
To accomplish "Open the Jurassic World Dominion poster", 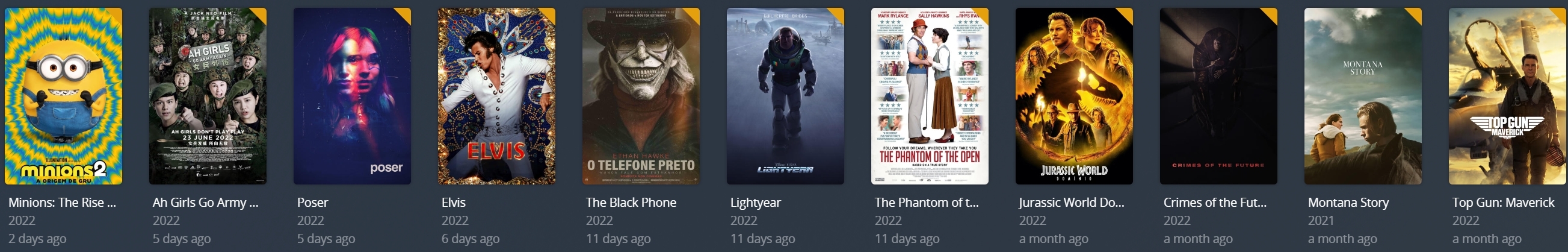I will click(x=1074, y=96).
